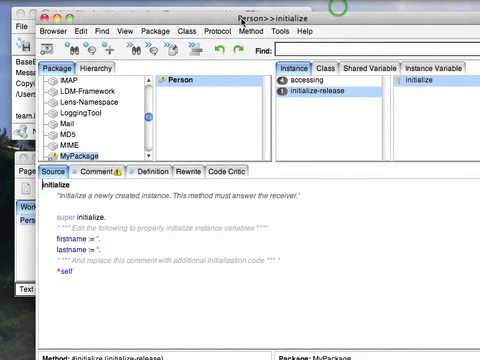Open the Find menu
Image resolution: width=480 pixels, height=360 pixels.
(102, 31)
